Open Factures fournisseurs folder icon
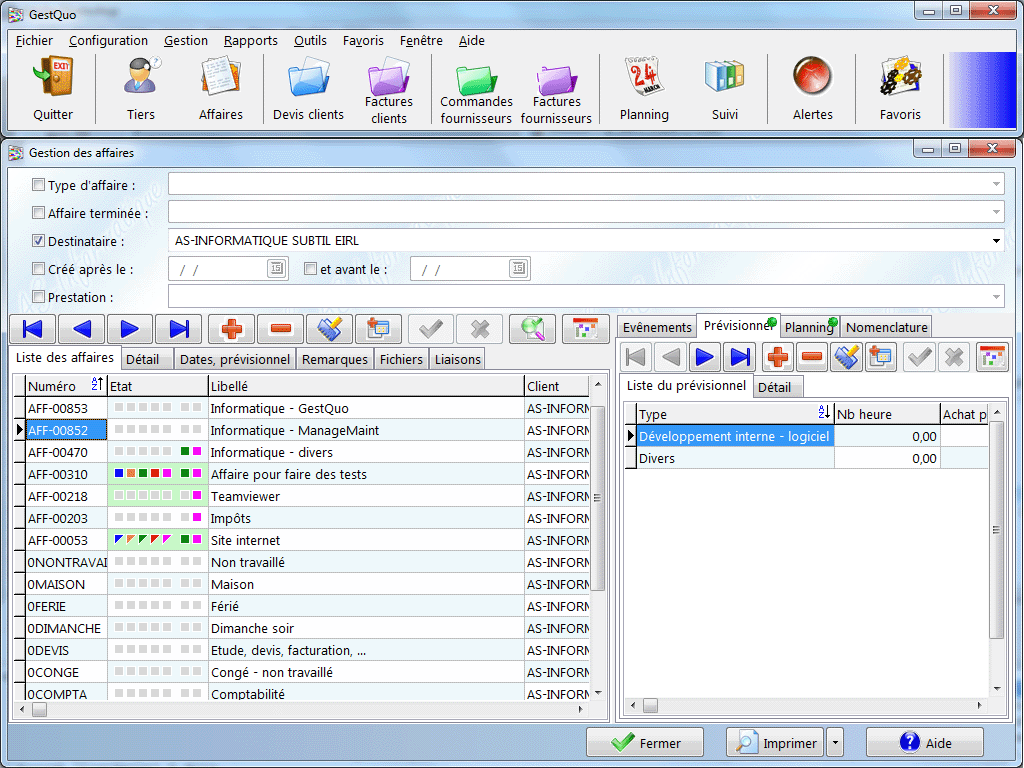This screenshot has width=1024, height=768. (x=556, y=79)
